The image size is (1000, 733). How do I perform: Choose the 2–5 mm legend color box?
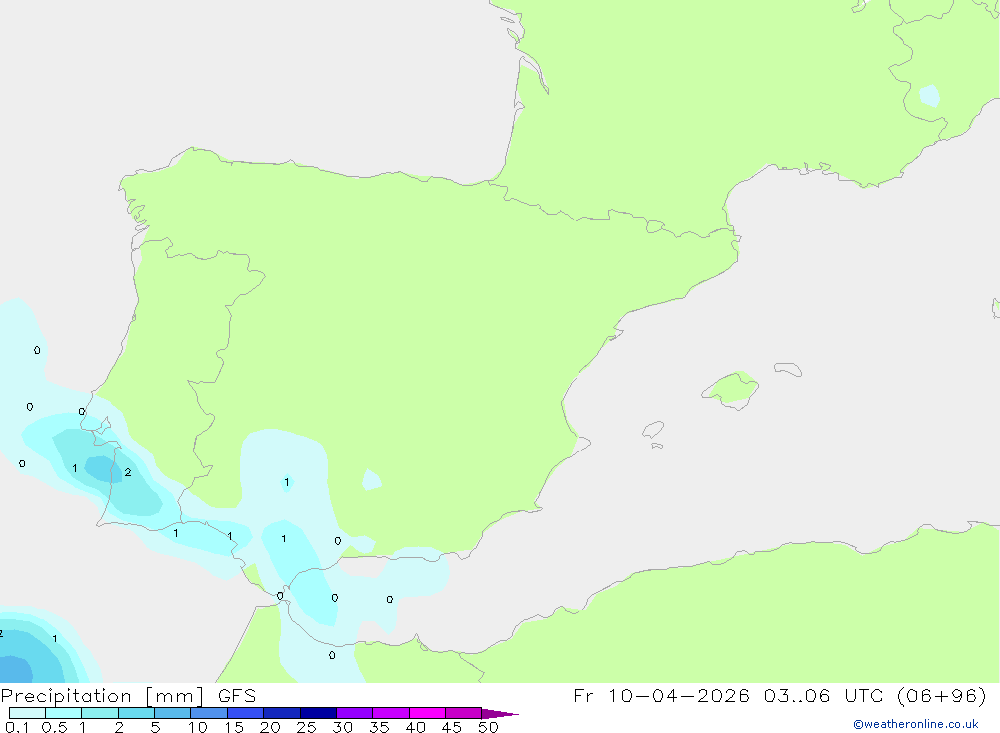pos(136,713)
